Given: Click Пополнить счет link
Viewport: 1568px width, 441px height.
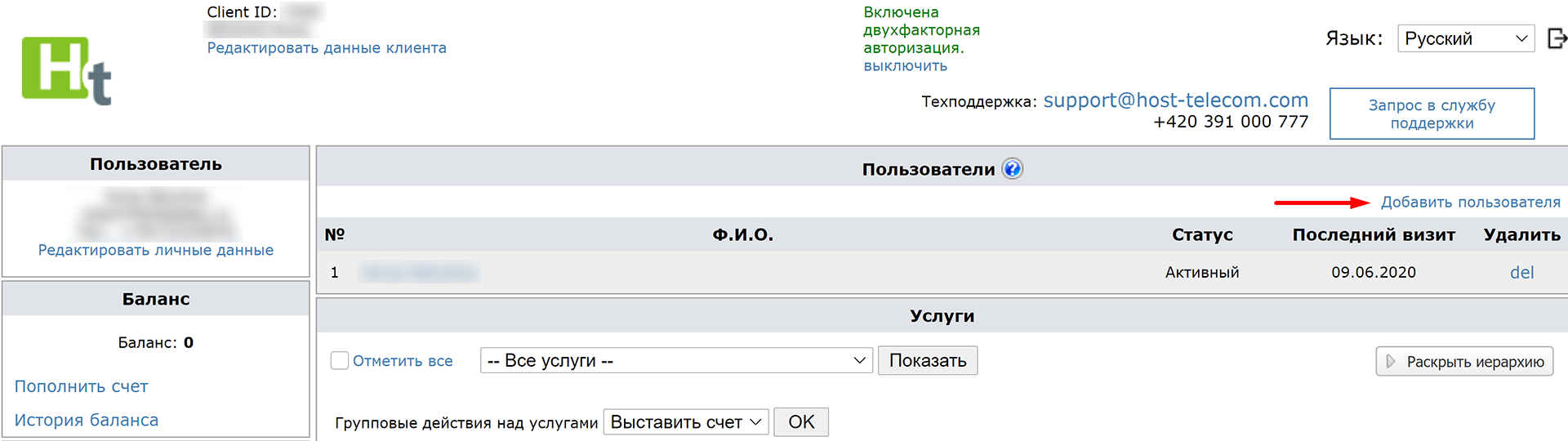Looking at the screenshot, I should point(82,386).
